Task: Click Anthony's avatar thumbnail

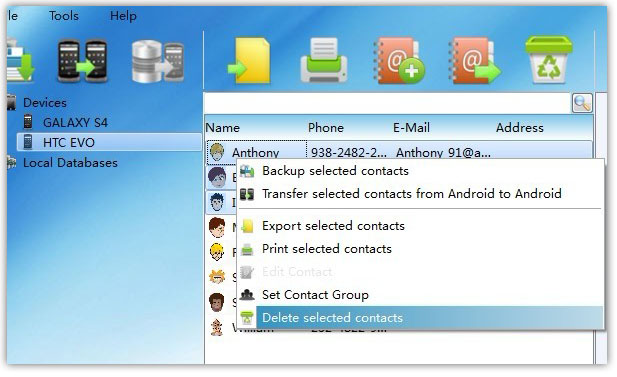Action: pos(217,152)
